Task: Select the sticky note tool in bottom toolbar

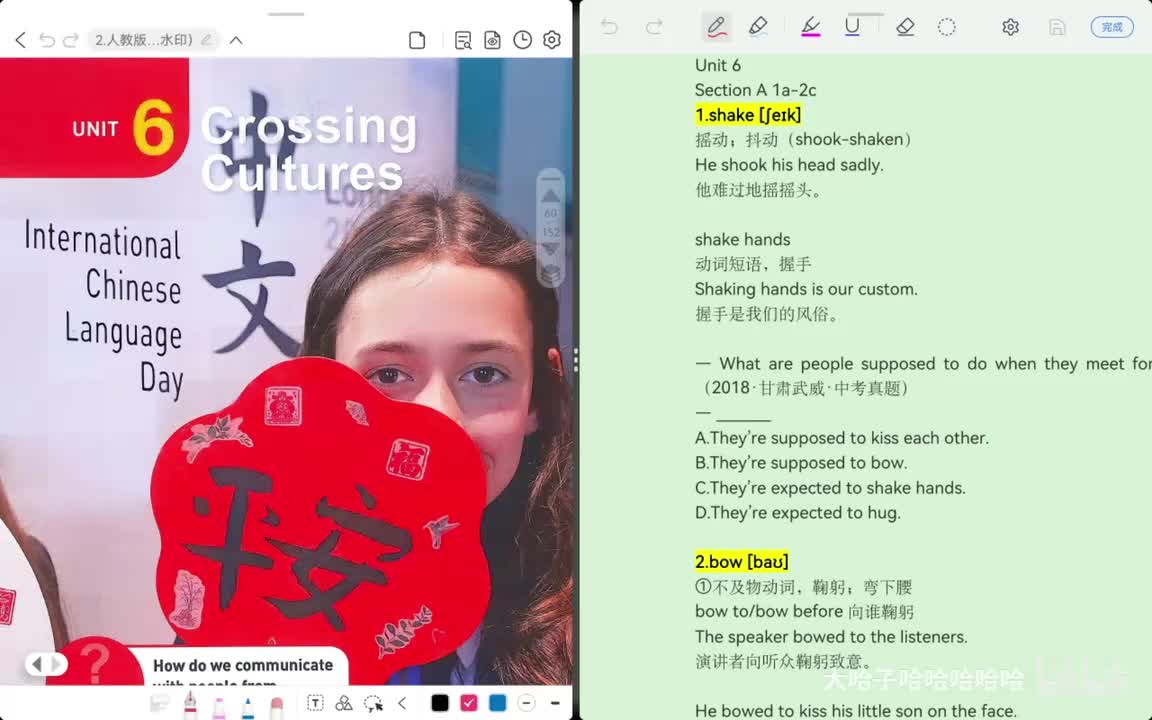Action: click(x=159, y=704)
